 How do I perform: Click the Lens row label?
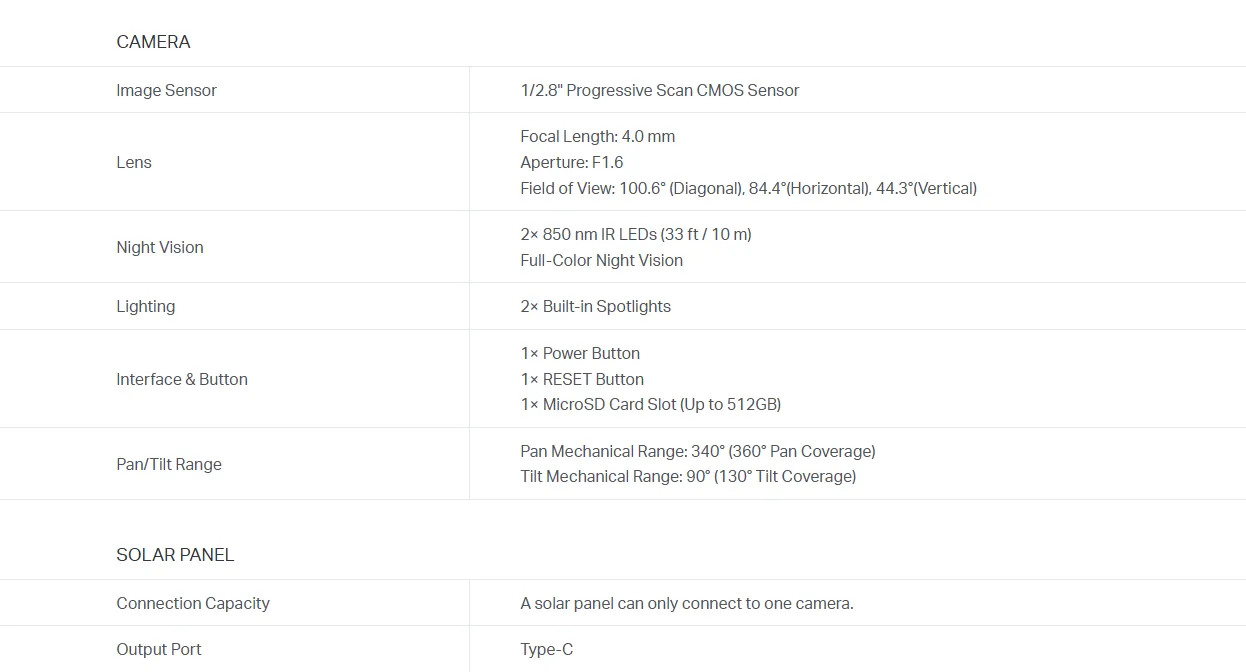click(x=134, y=162)
